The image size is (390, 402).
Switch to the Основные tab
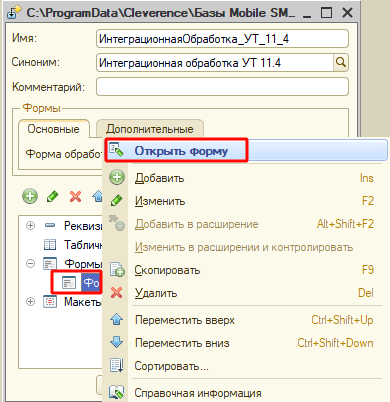point(54,129)
